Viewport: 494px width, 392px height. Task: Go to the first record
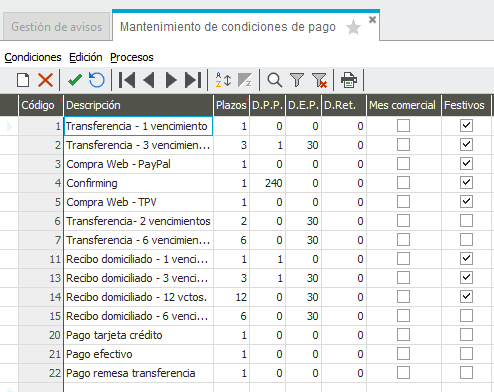(127, 80)
